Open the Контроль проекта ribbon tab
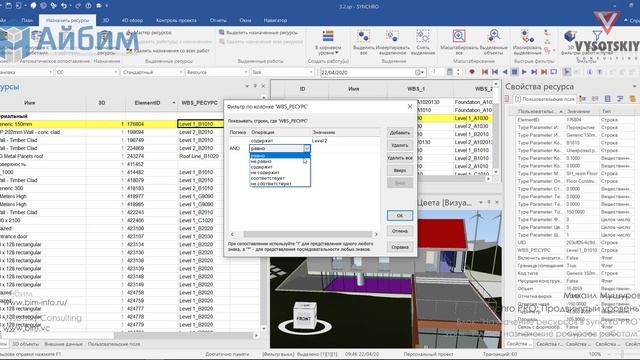Image resolution: width=640 pixels, height=360 pixels. [176, 20]
